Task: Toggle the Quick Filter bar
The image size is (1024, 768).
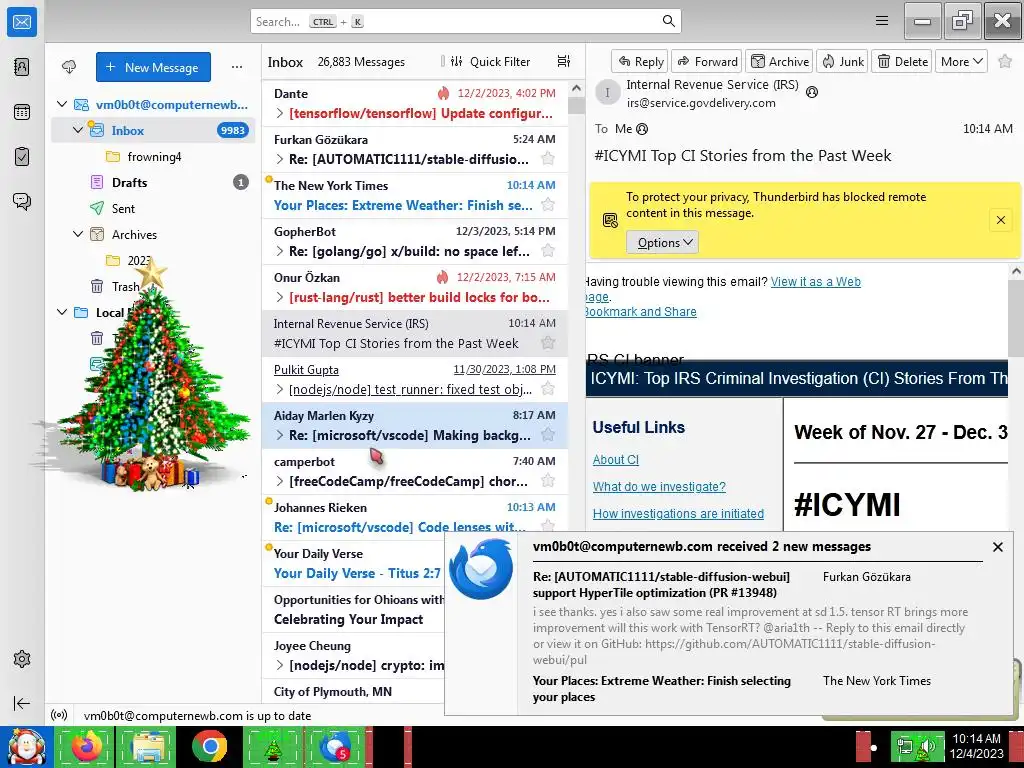Action: pyautogui.click(x=490, y=61)
